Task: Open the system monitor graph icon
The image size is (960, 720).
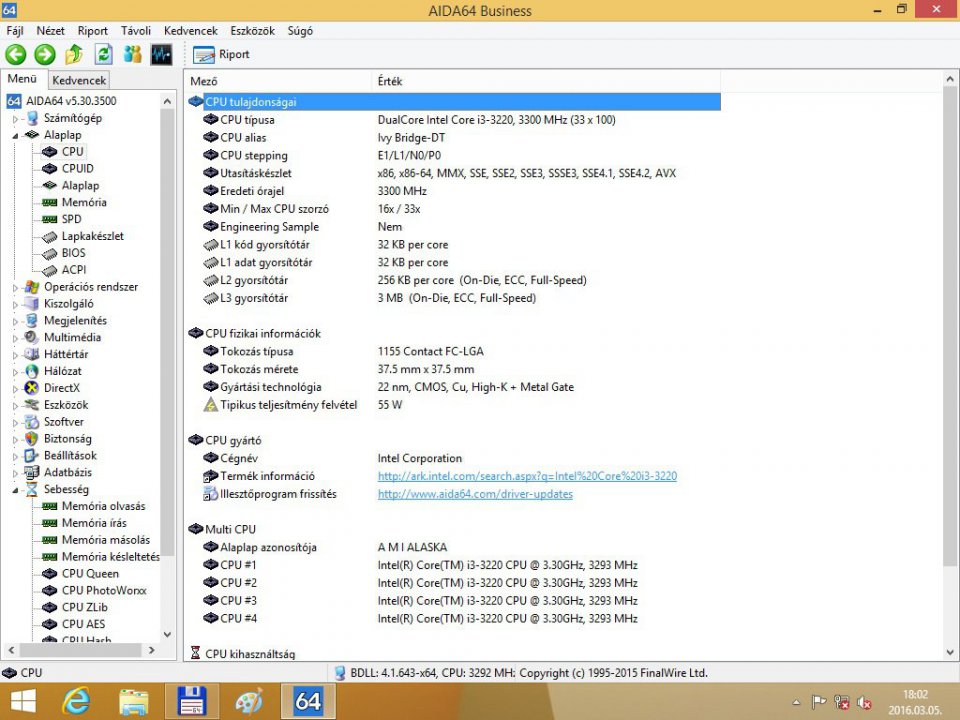Action: pyautogui.click(x=161, y=54)
